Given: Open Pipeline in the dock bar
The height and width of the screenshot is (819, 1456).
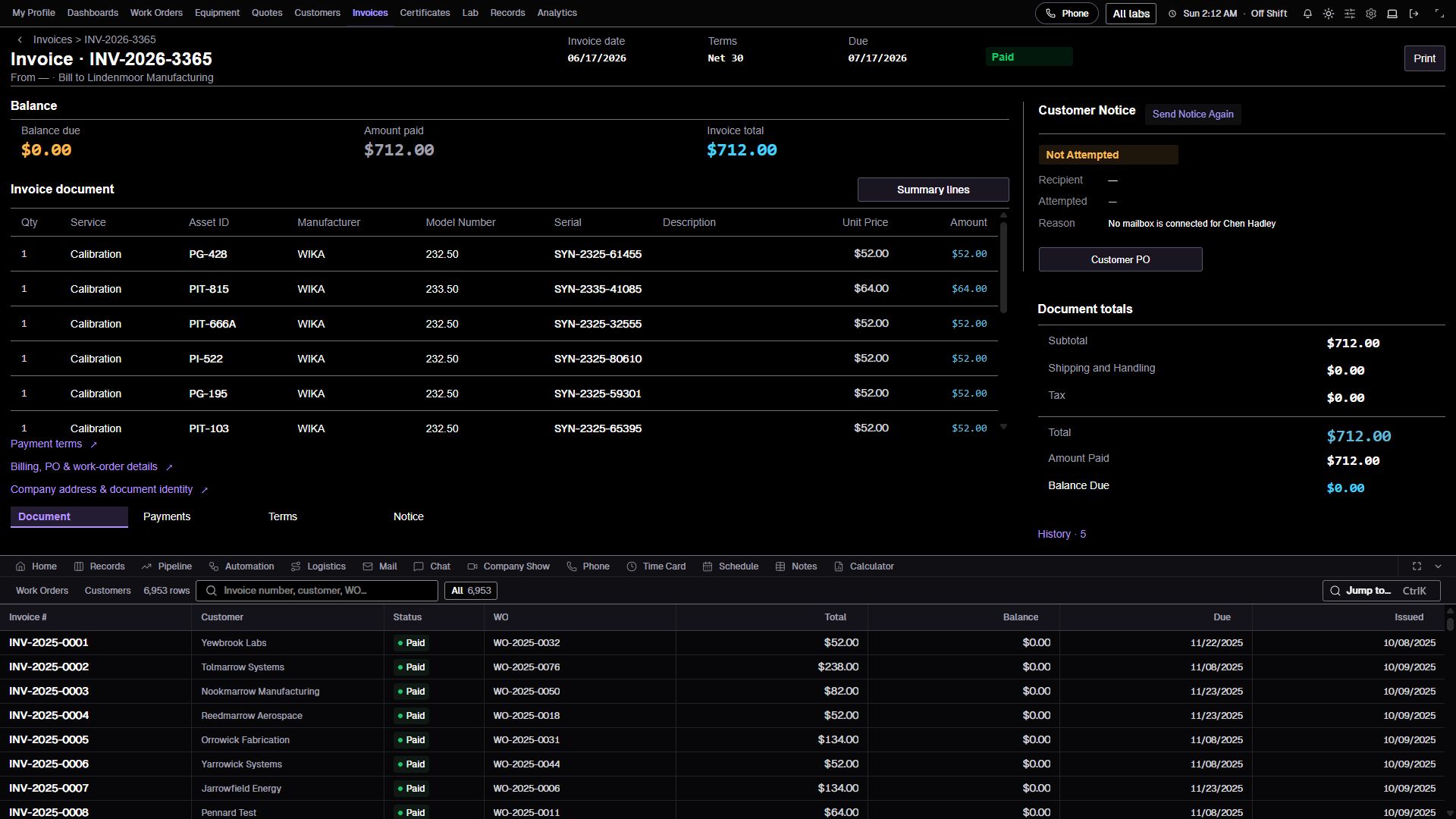Looking at the screenshot, I should click(x=167, y=566).
